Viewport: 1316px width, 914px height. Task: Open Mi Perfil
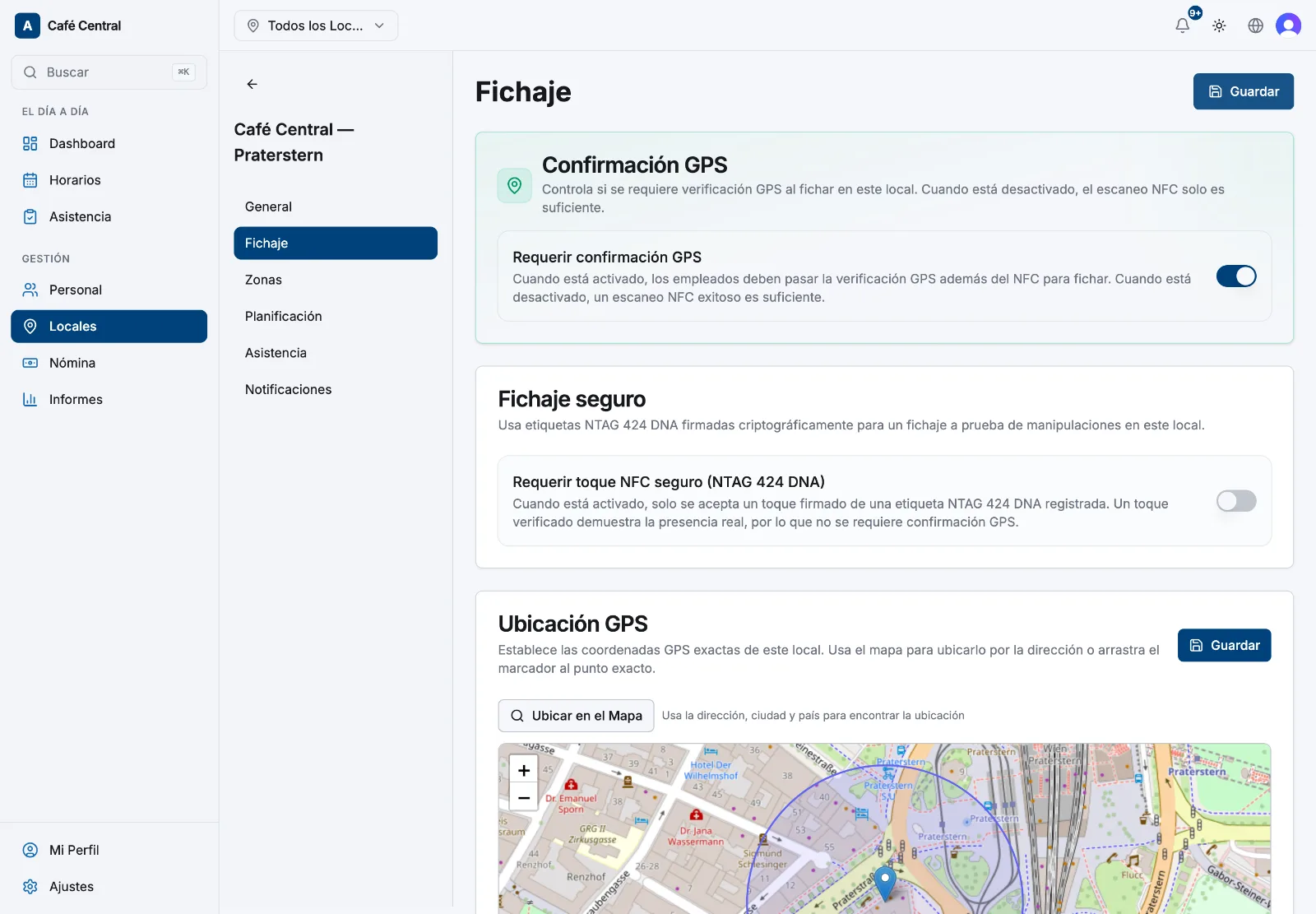pyautogui.click(x=109, y=850)
